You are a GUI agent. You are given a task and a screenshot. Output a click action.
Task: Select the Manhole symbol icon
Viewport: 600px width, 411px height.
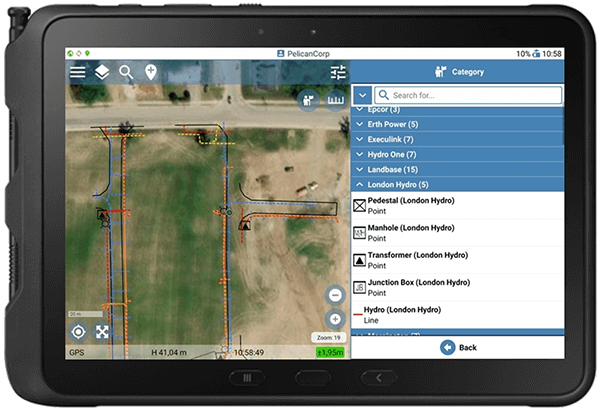coord(359,233)
